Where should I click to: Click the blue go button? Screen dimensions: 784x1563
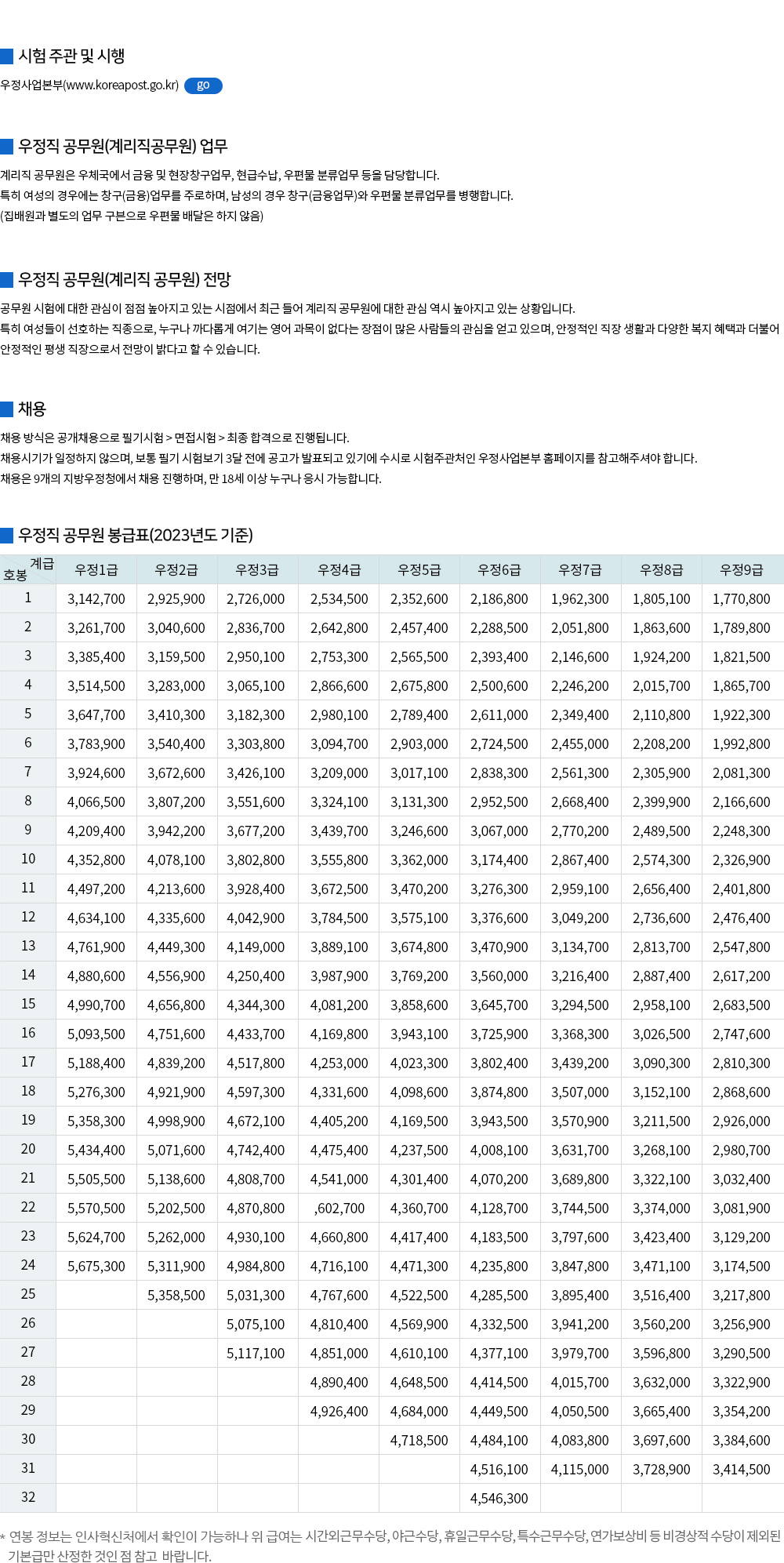tap(203, 85)
